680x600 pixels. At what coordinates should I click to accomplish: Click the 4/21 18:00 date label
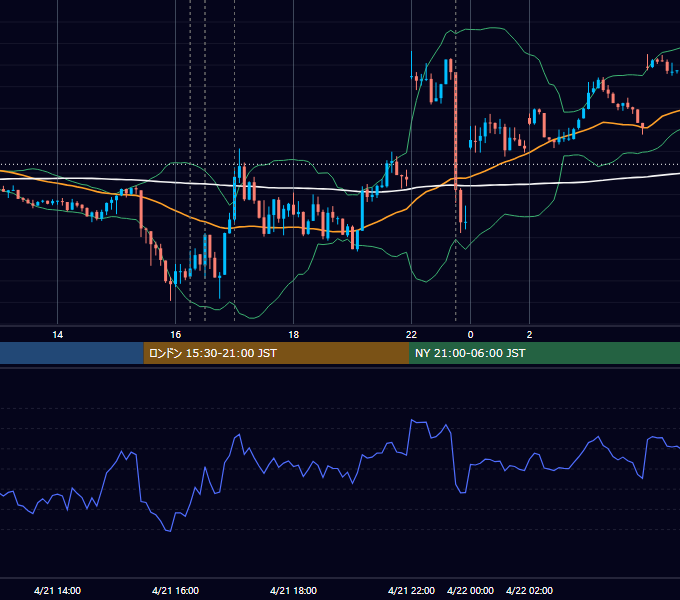pyautogui.click(x=294, y=590)
